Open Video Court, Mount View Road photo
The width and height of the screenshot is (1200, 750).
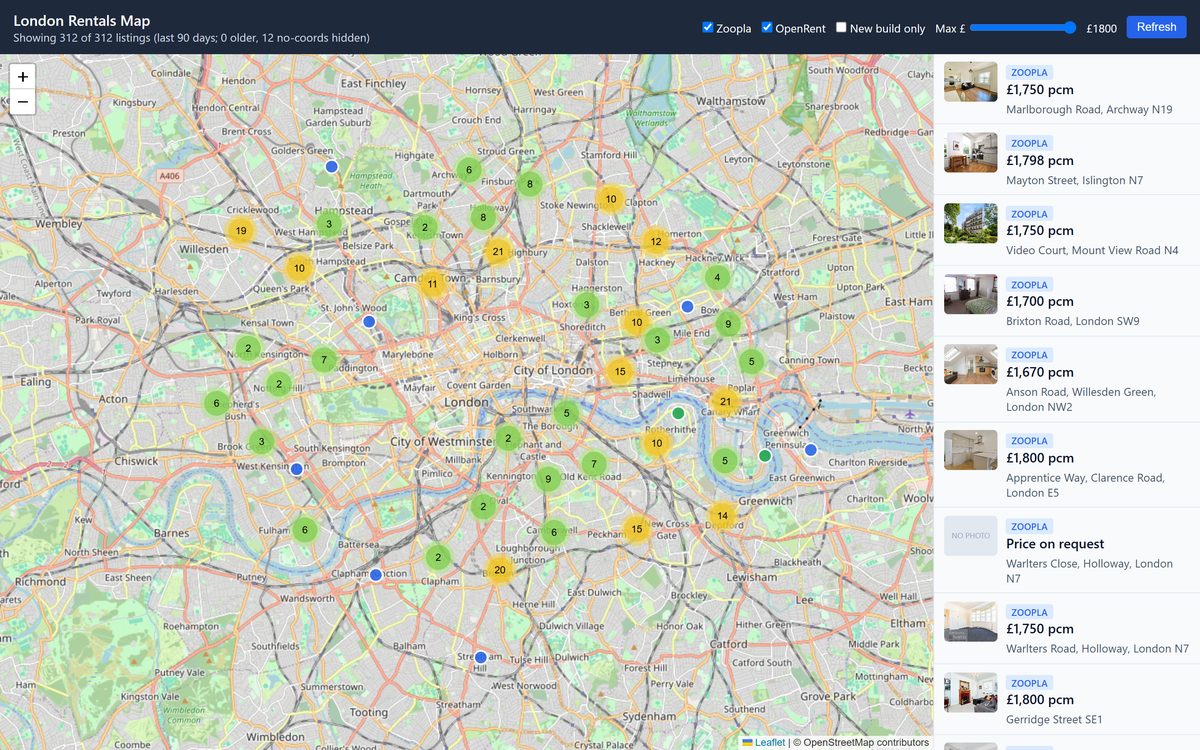(971, 224)
